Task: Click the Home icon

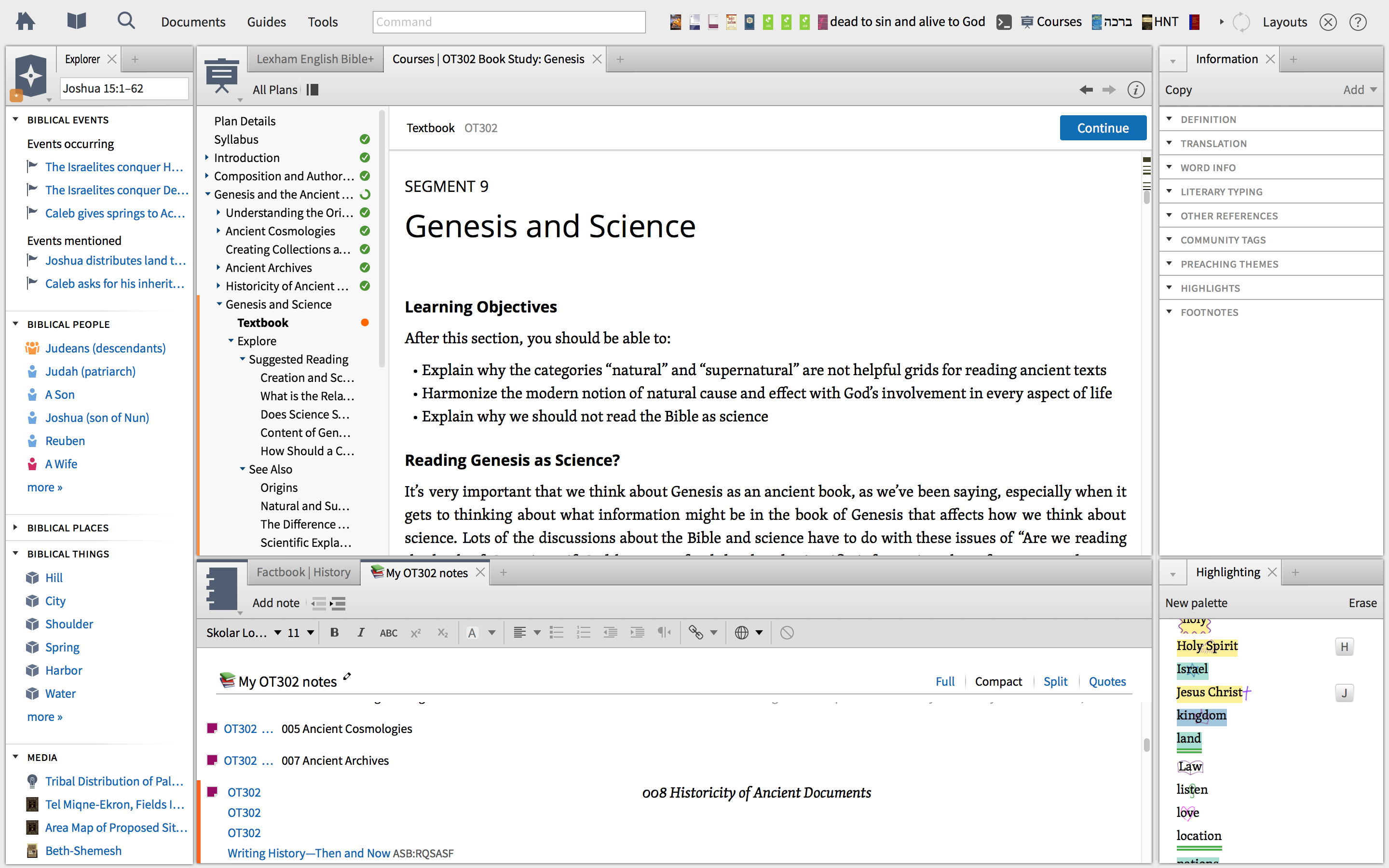Action: click(x=25, y=22)
